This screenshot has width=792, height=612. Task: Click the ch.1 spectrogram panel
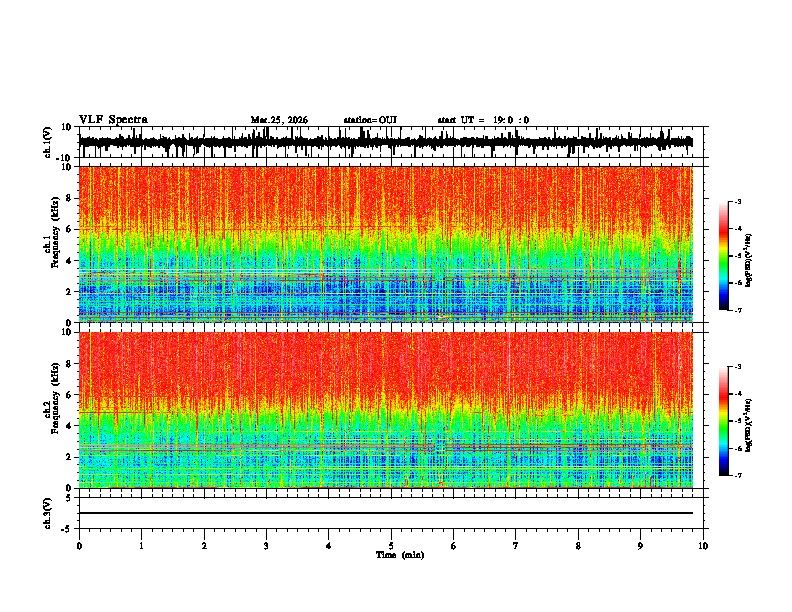385,244
